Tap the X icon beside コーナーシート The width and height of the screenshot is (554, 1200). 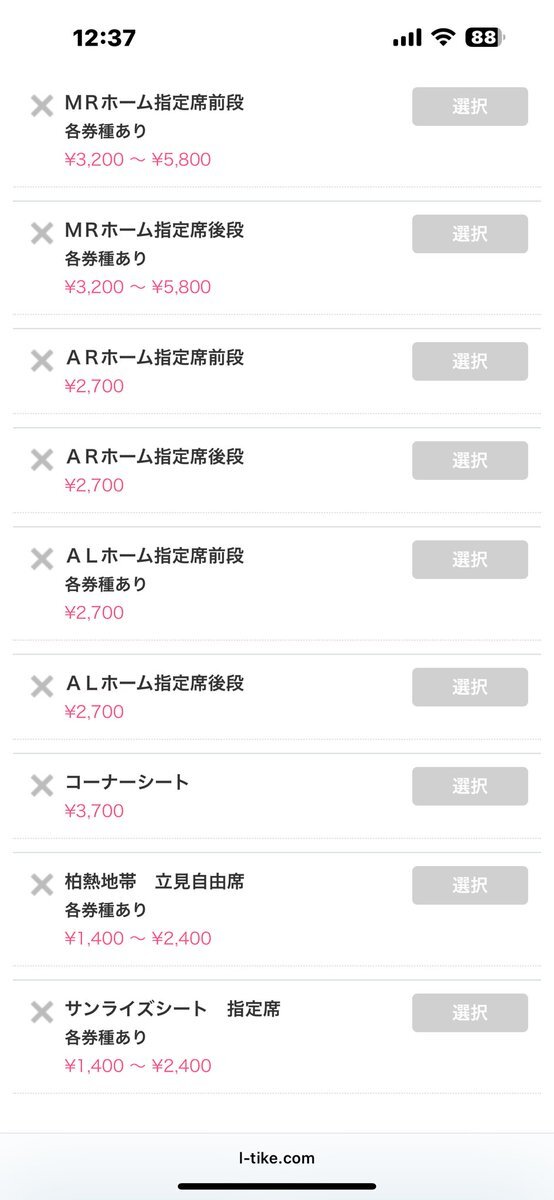click(41, 786)
